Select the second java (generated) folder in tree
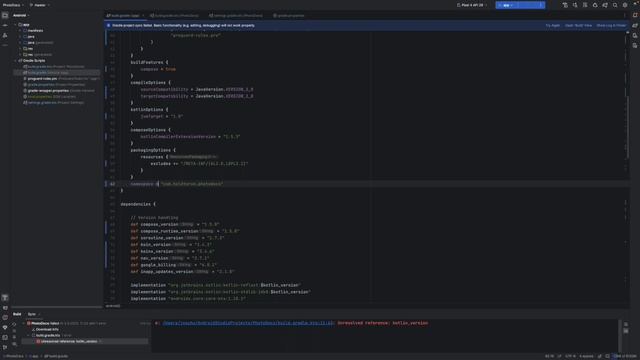Viewport: 640px width, 360px height. point(38,42)
